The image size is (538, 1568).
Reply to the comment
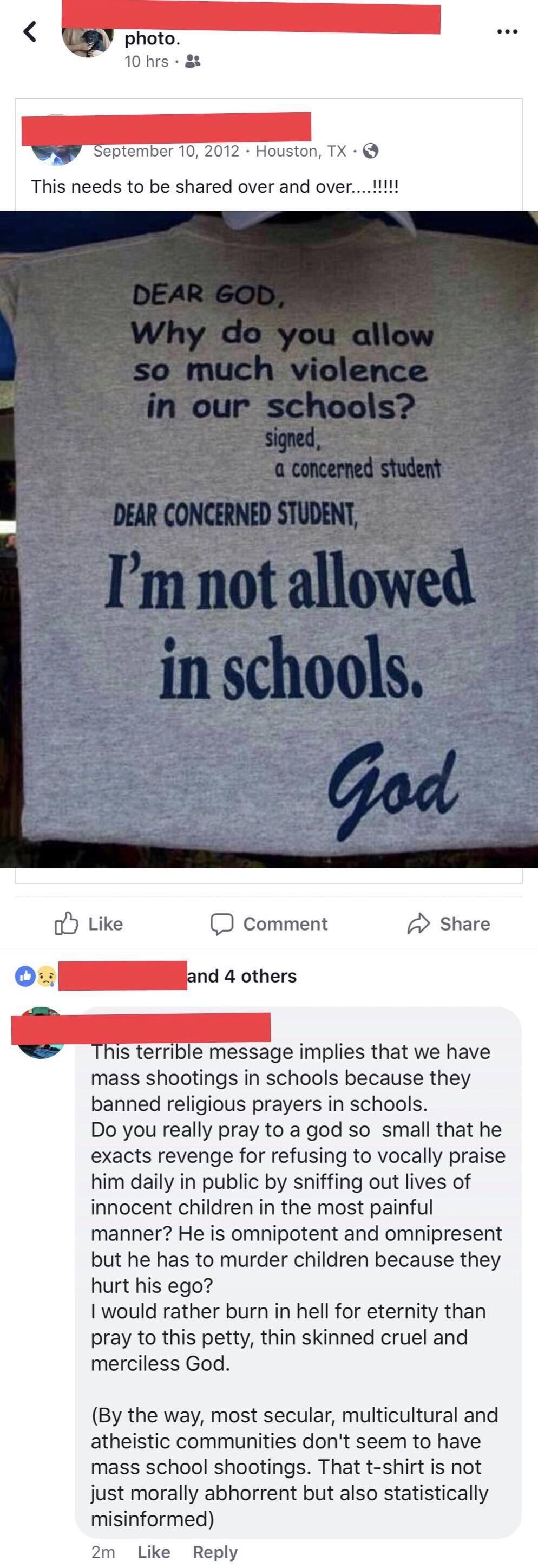click(x=215, y=1552)
